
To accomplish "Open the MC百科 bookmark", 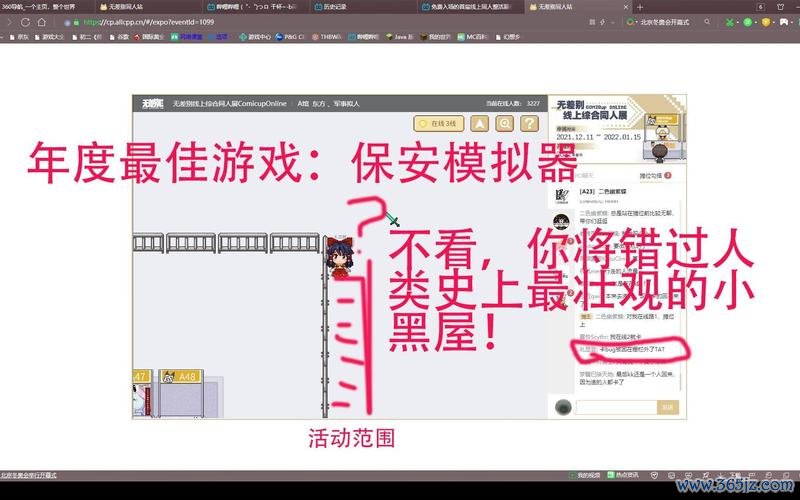I will pos(472,37).
